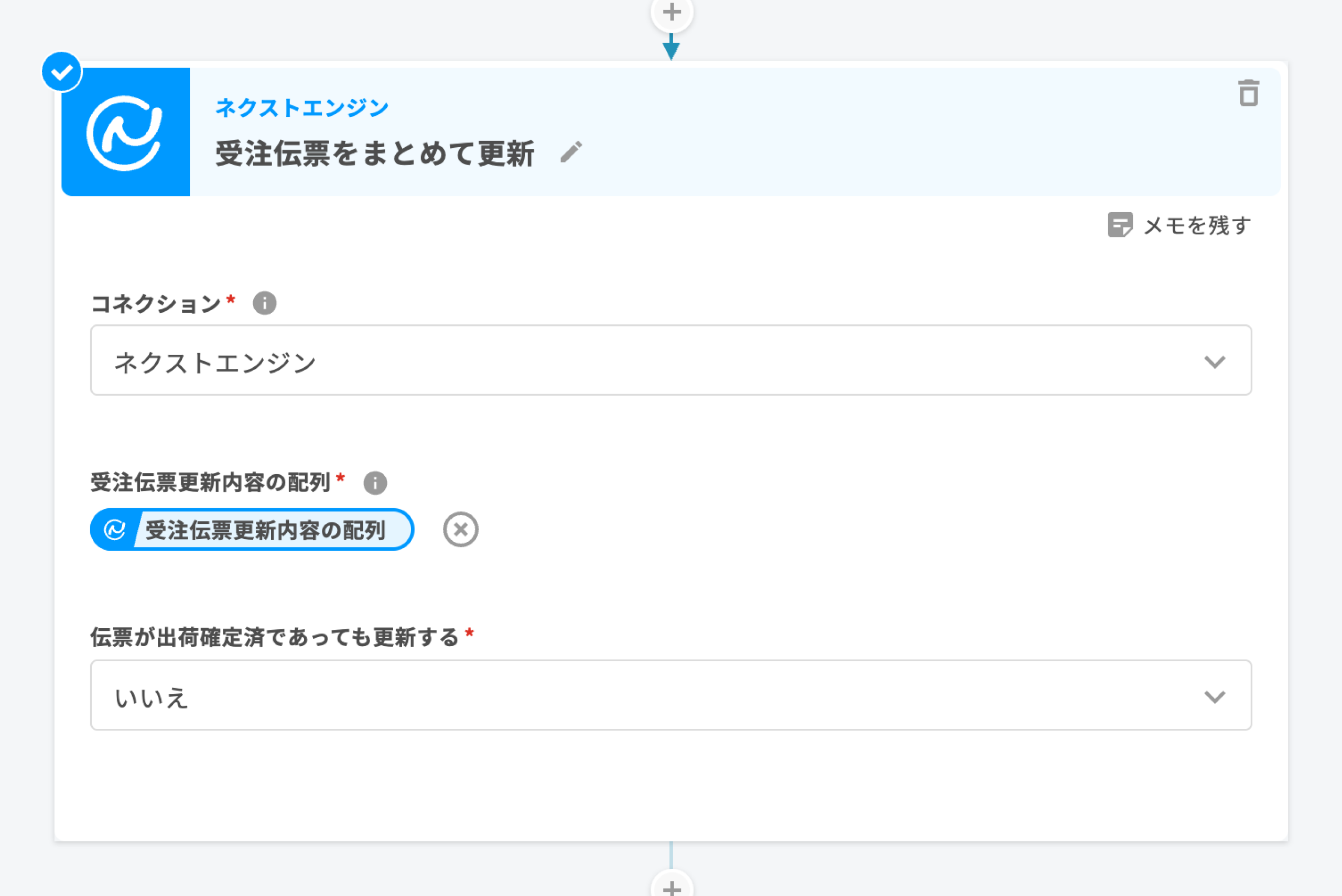Click the memo note icon
The image size is (1342, 896).
point(1120,225)
